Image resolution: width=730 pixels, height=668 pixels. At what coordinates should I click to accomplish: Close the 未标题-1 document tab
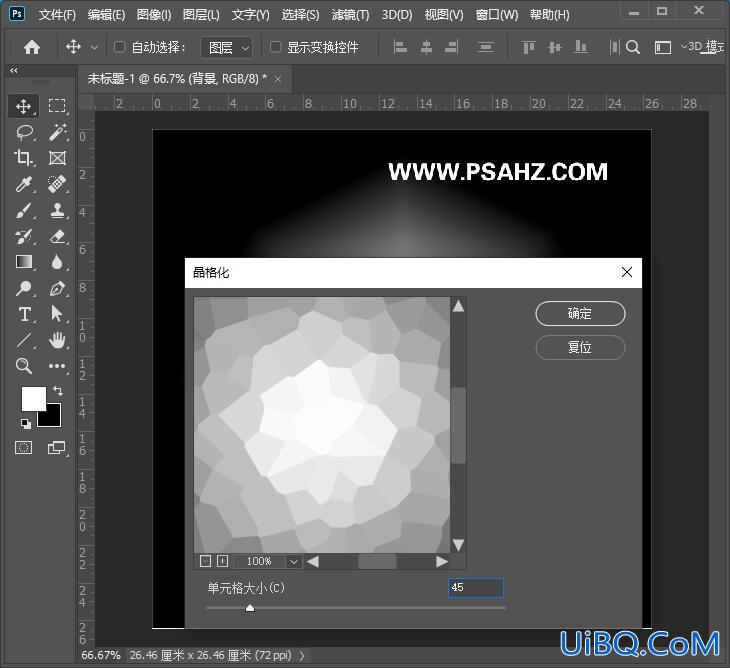pyautogui.click(x=278, y=80)
